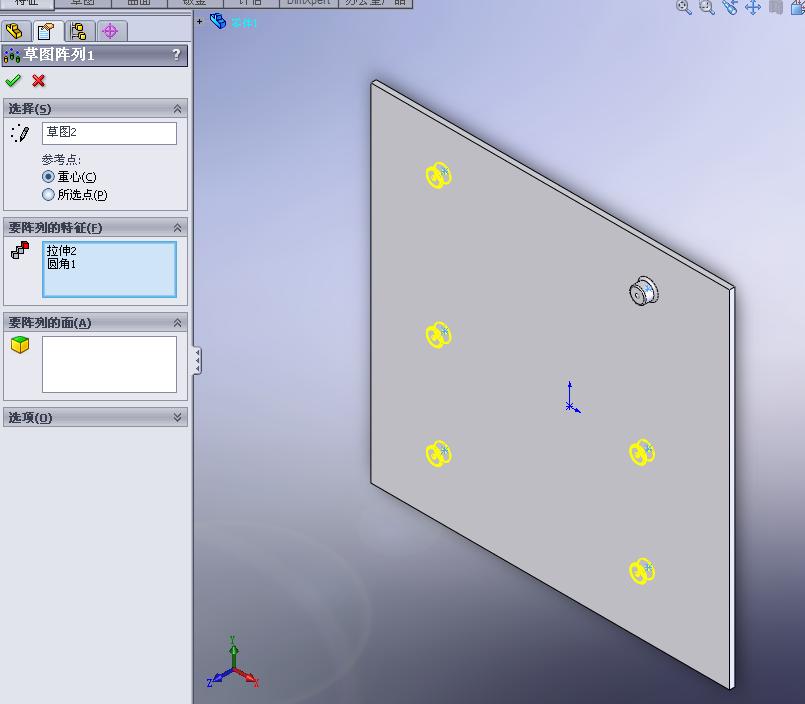Open help for 草图阵列1 panel
Screen dimensions: 805x704
176,54
